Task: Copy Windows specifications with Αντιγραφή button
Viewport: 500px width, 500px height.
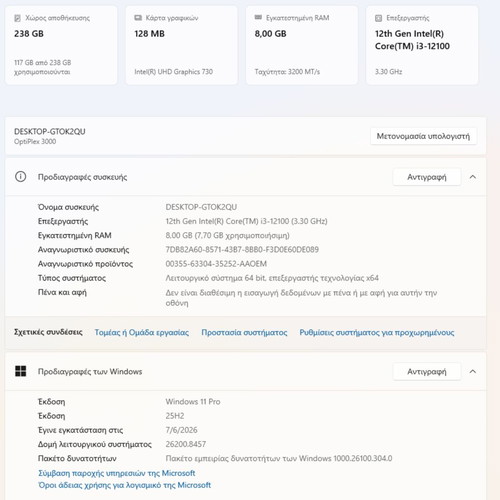Action: [x=427, y=371]
